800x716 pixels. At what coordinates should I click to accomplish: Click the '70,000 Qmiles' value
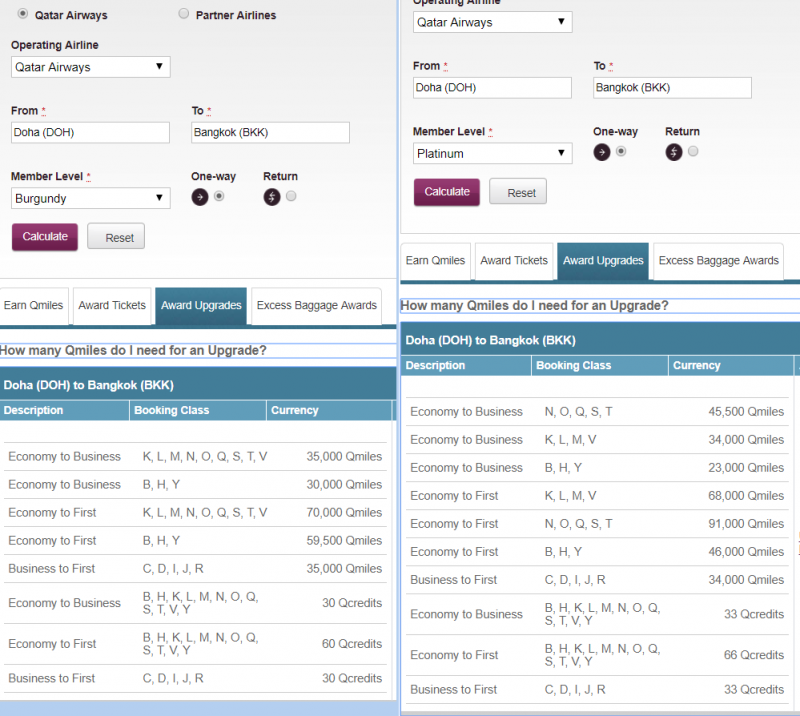pos(344,512)
